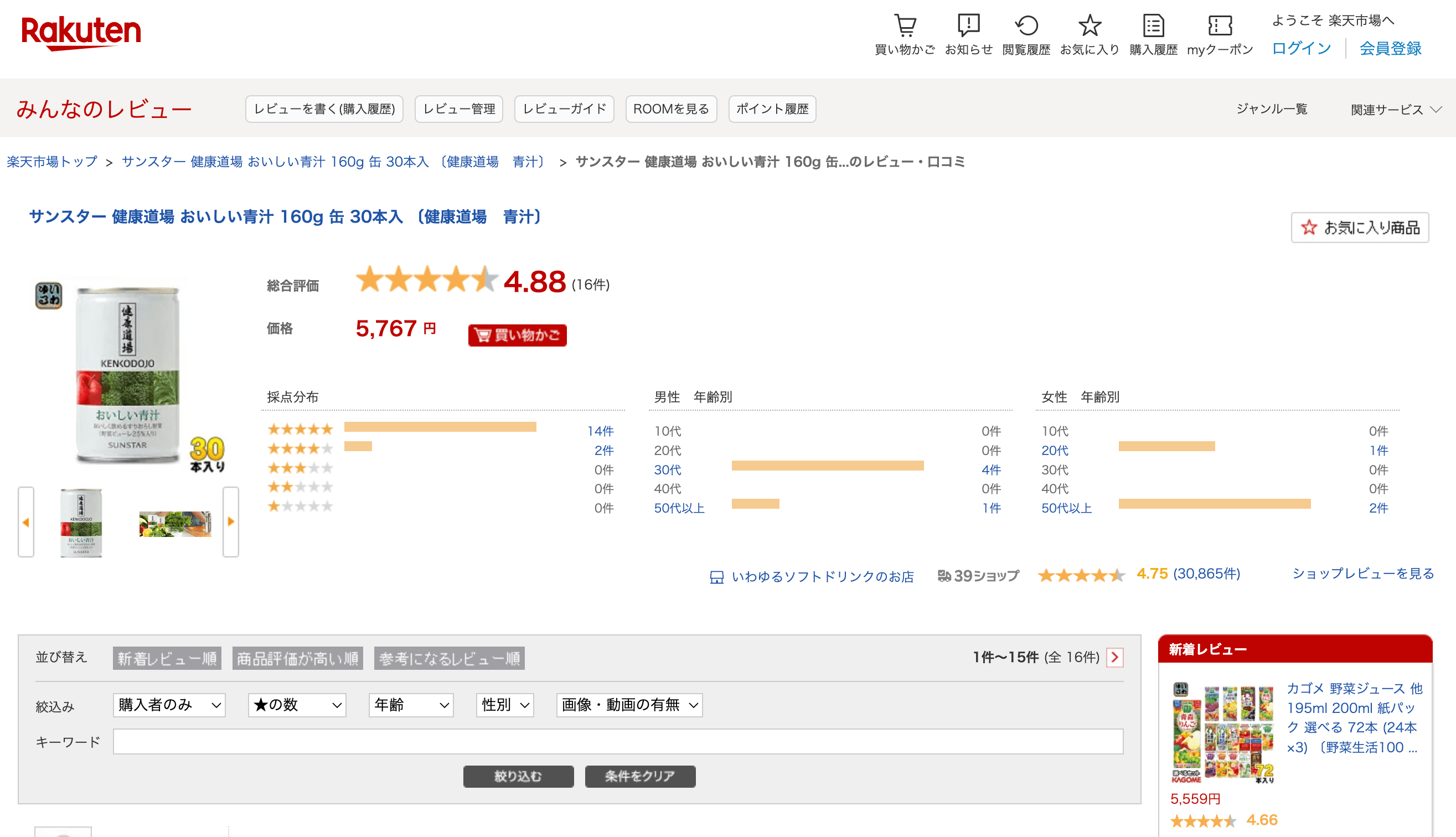Open the カゴメ 野菜ジュース review link
The image size is (1456, 837).
click(1354, 717)
